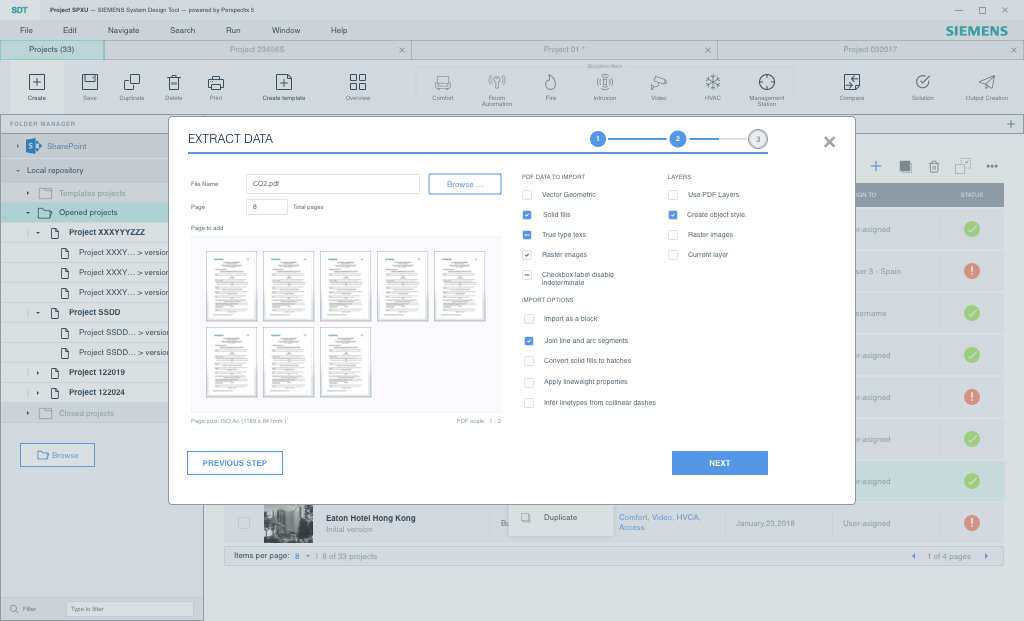Uncheck the Solid fills checkbox
1024x621 pixels.
pos(527,215)
